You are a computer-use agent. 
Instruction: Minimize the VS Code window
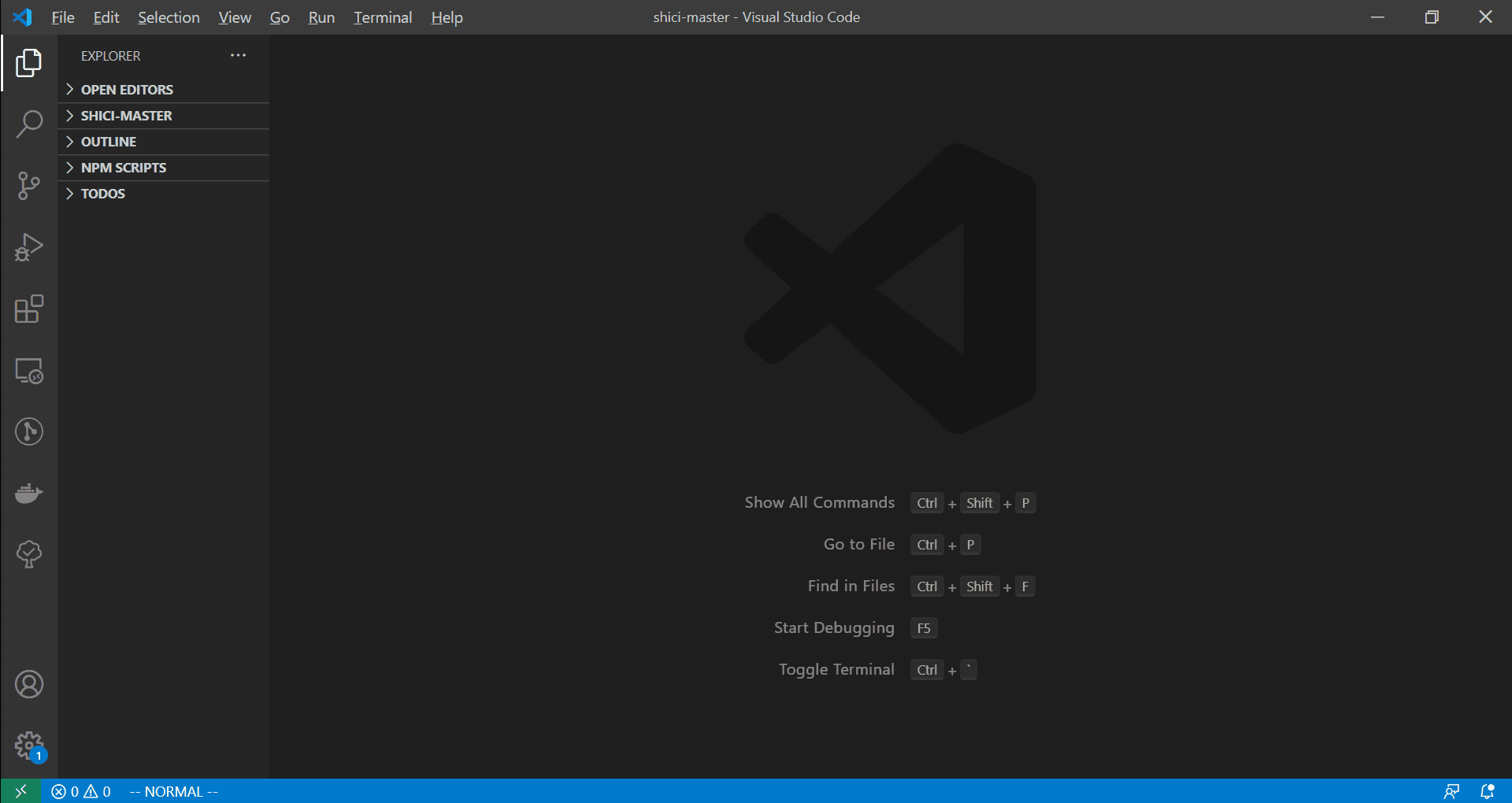point(1377,17)
